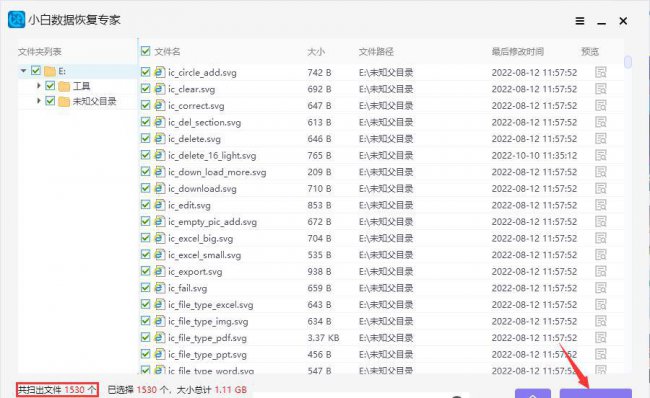Click the 已选择 1530 个 status text
This screenshot has height=398, width=650.
click(138, 390)
